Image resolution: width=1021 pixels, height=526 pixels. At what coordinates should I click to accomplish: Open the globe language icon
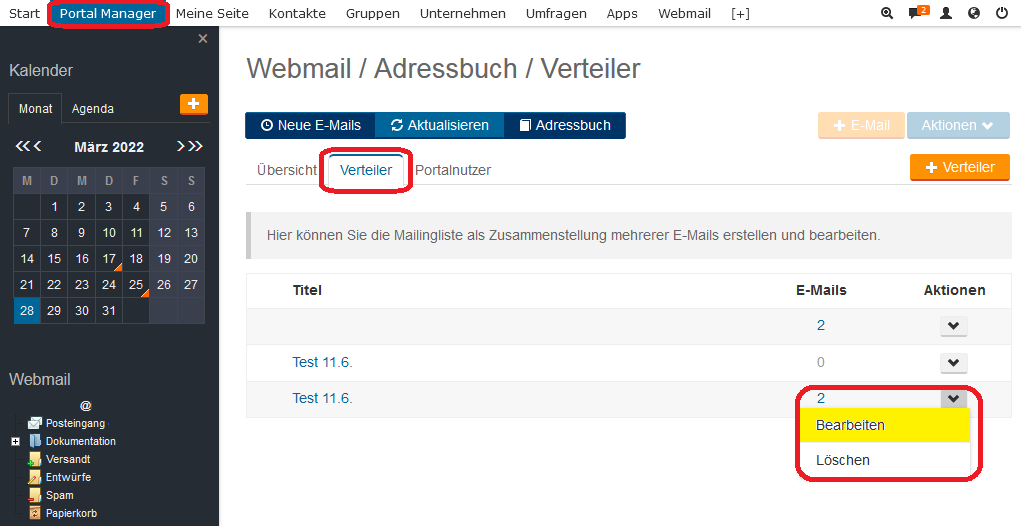click(x=974, y=13)
